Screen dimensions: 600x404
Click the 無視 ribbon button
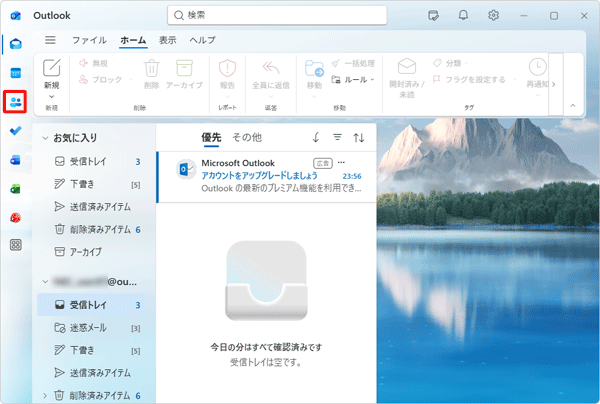tap(93, 63)
